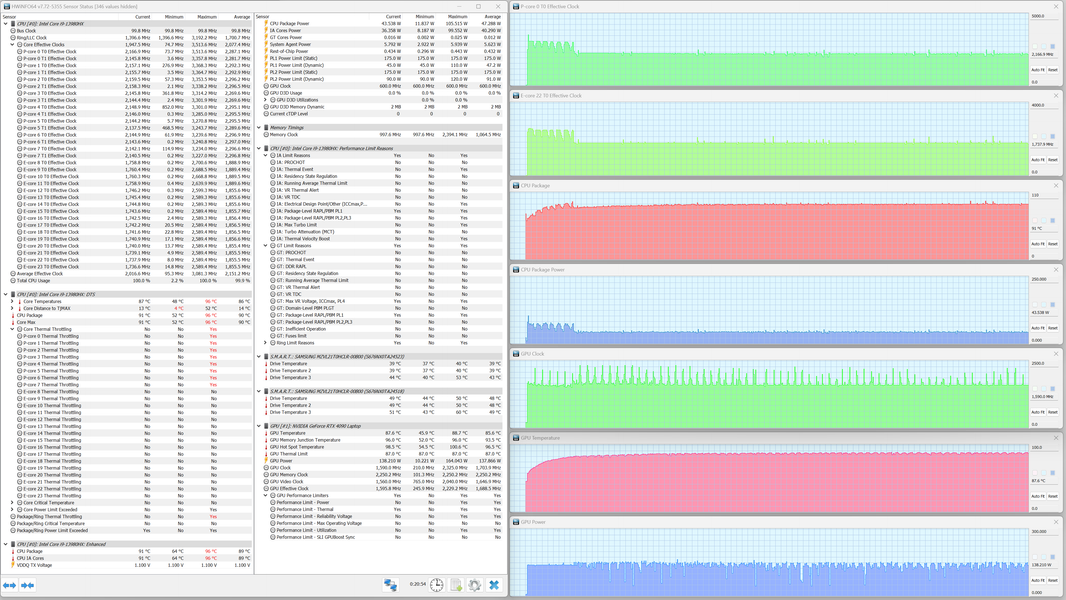This screenshot has width=1066, height=600.
Task: Click Reset in P-core 0 T0 graph
Action: click(x=1052, y=70)
